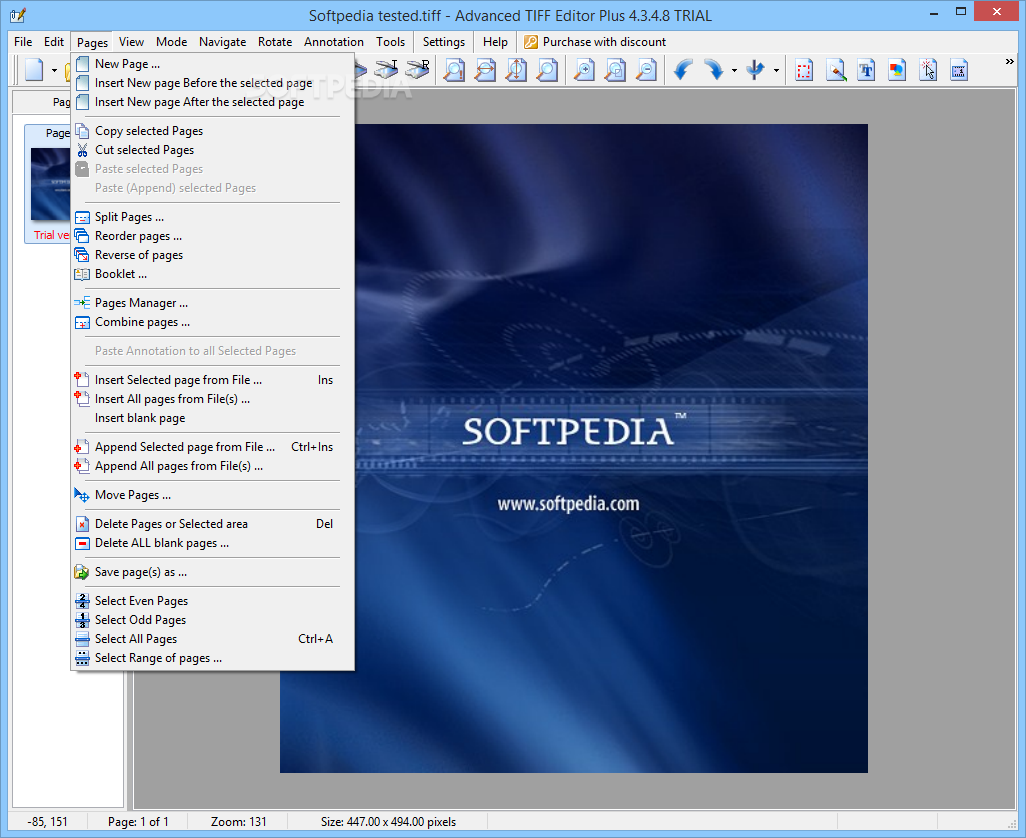Image resolution: width=1026 pixels, height=838 pixels.
Task: Expand the flip dropdown arrow
Action: coord(776,70)
